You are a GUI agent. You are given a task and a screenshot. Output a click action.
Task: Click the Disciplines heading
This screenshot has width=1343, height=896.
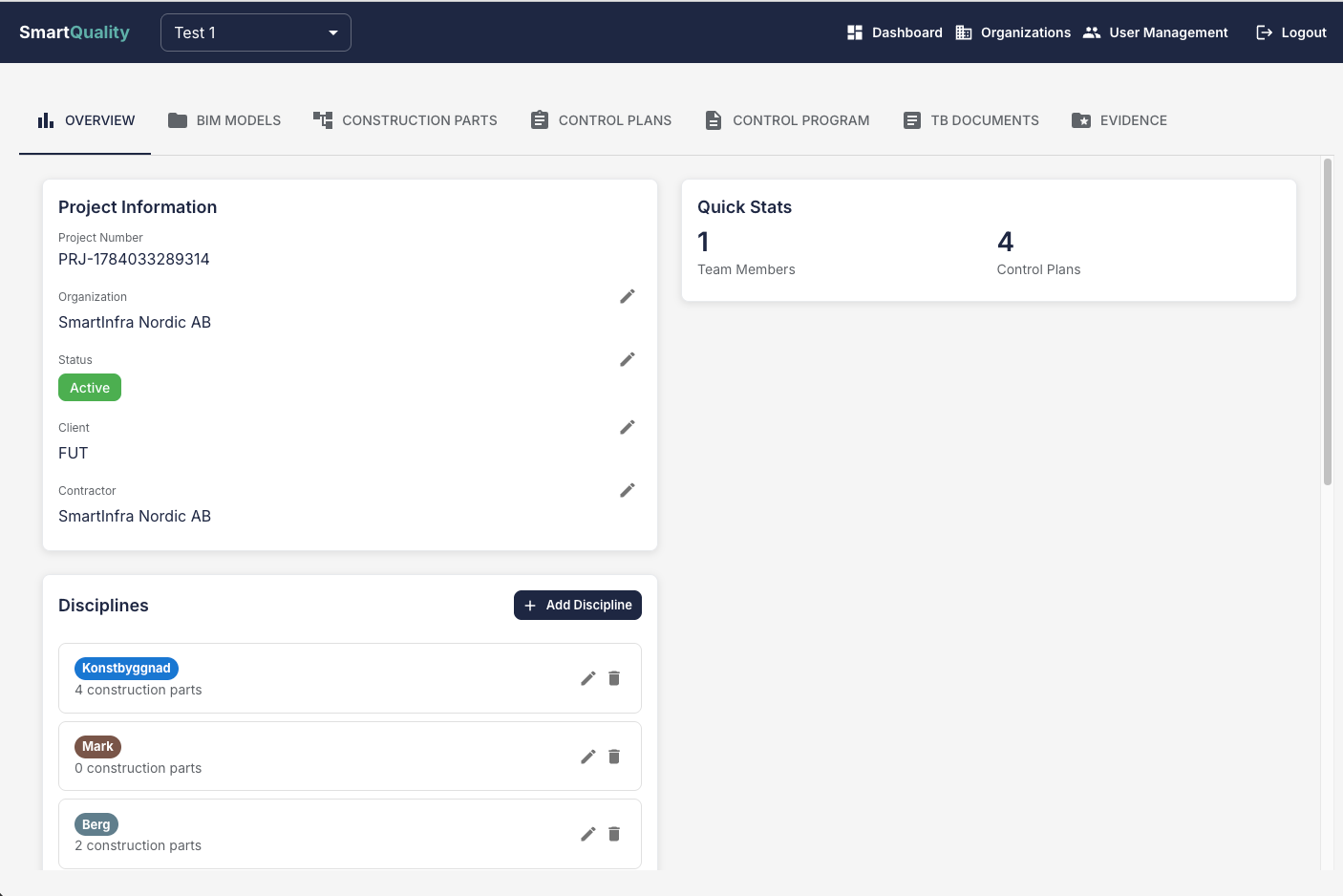(103, 606)
